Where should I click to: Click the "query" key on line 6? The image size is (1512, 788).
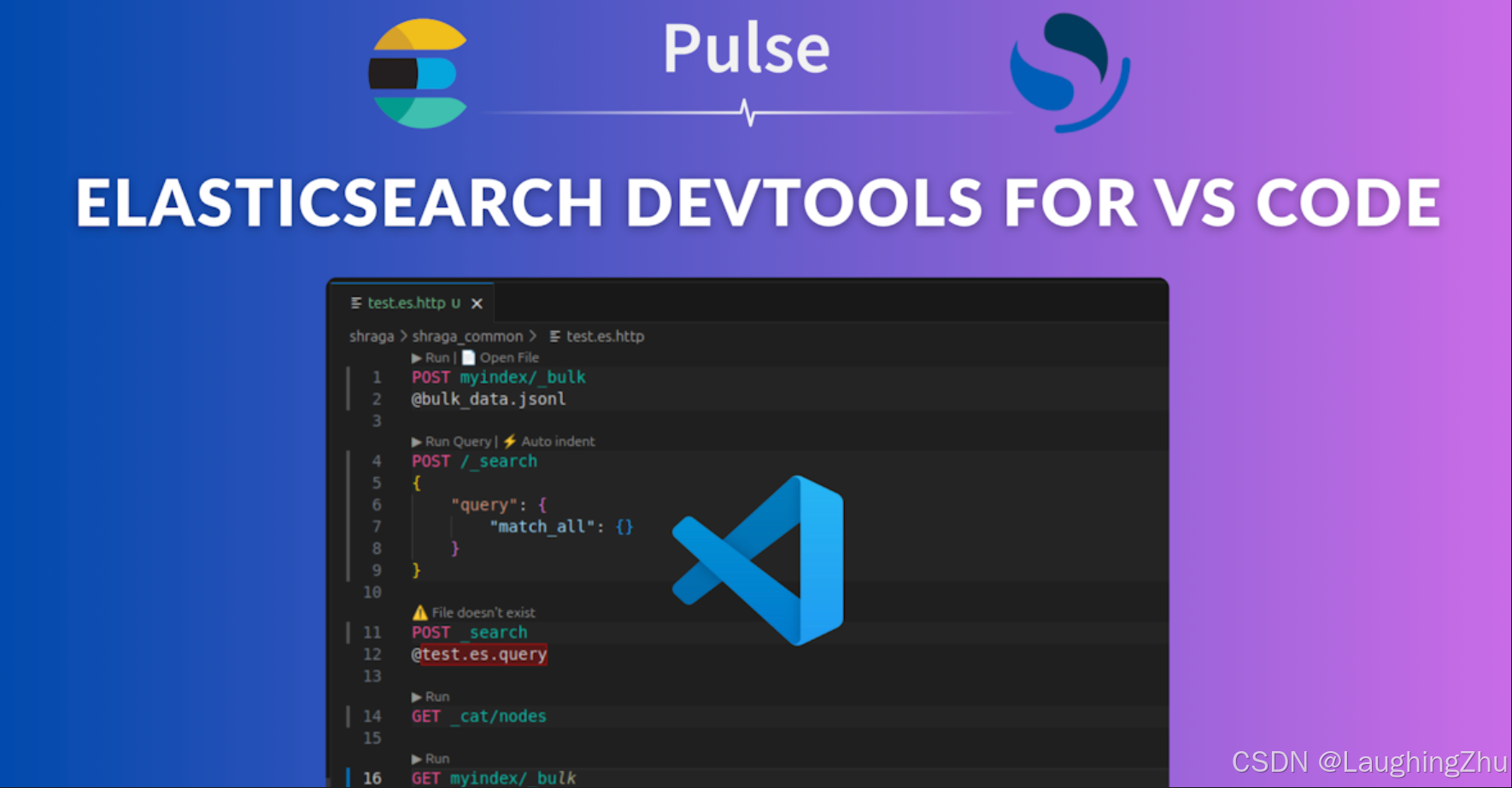(x=484, y=505)
